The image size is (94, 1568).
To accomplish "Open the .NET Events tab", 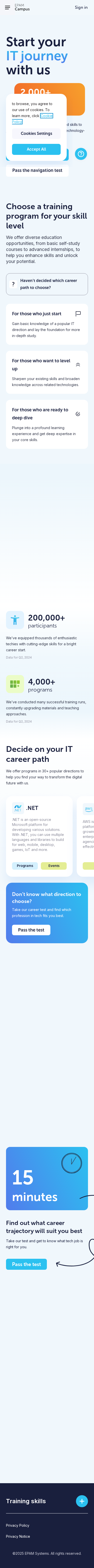I will (54, 866).
